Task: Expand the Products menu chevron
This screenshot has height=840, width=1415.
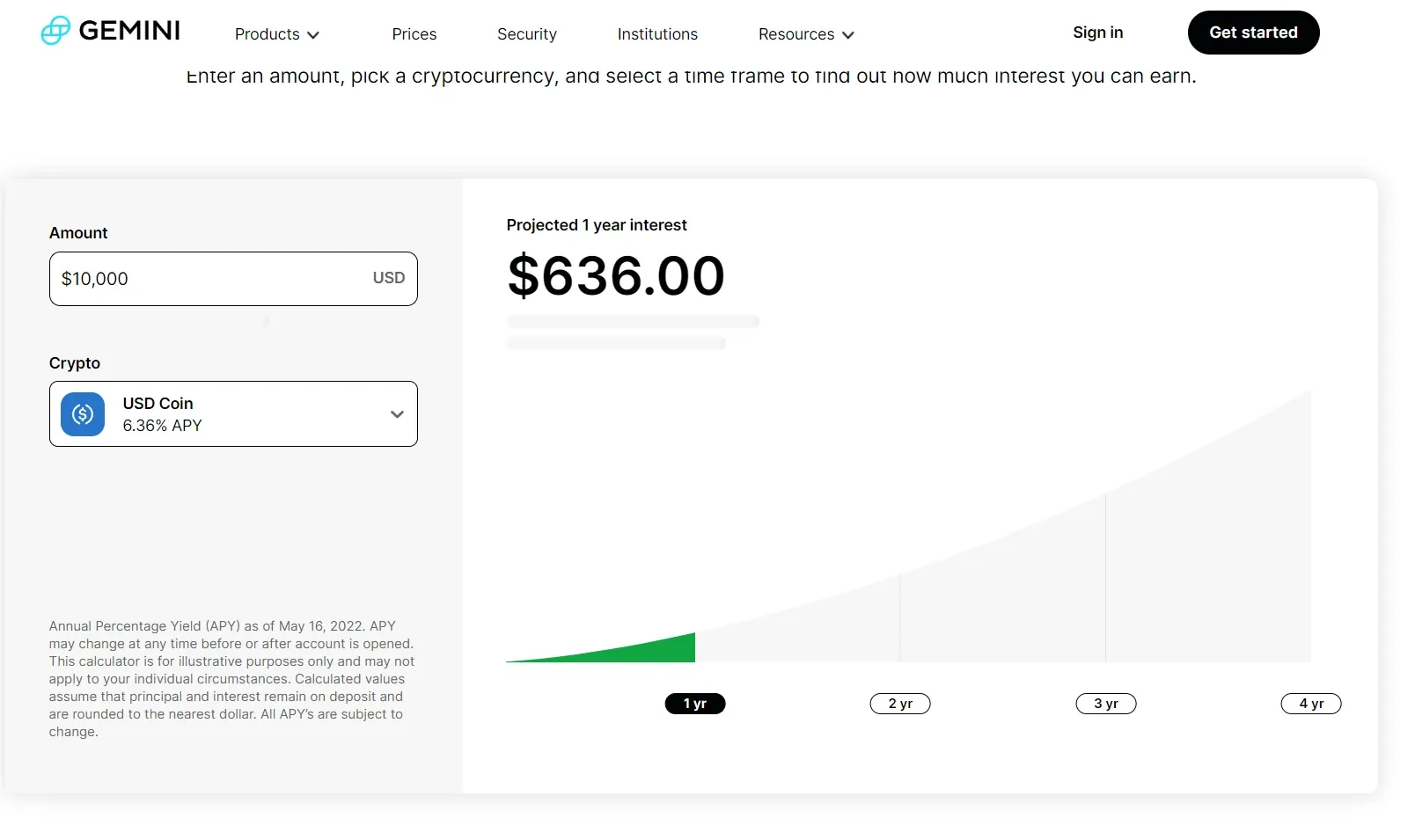Action: tap(313, 35)
